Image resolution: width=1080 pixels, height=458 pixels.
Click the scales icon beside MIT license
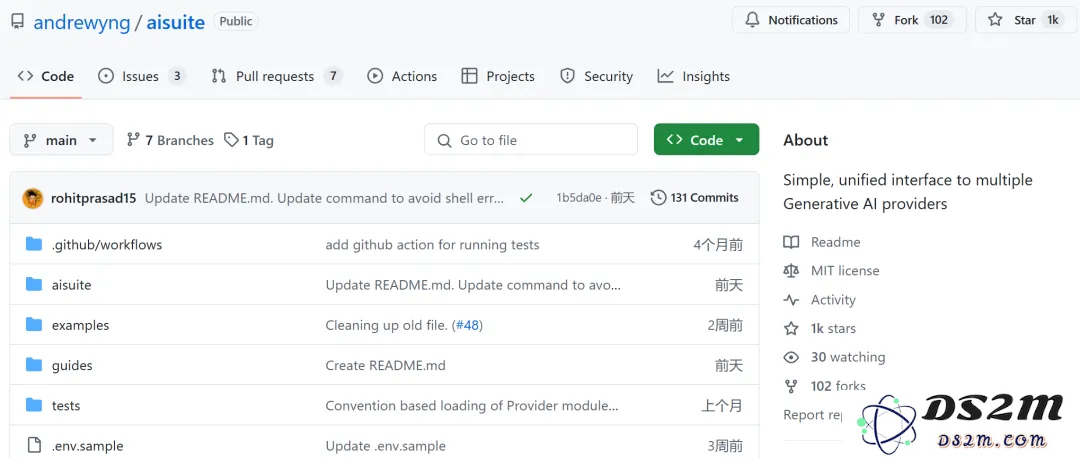791,271
